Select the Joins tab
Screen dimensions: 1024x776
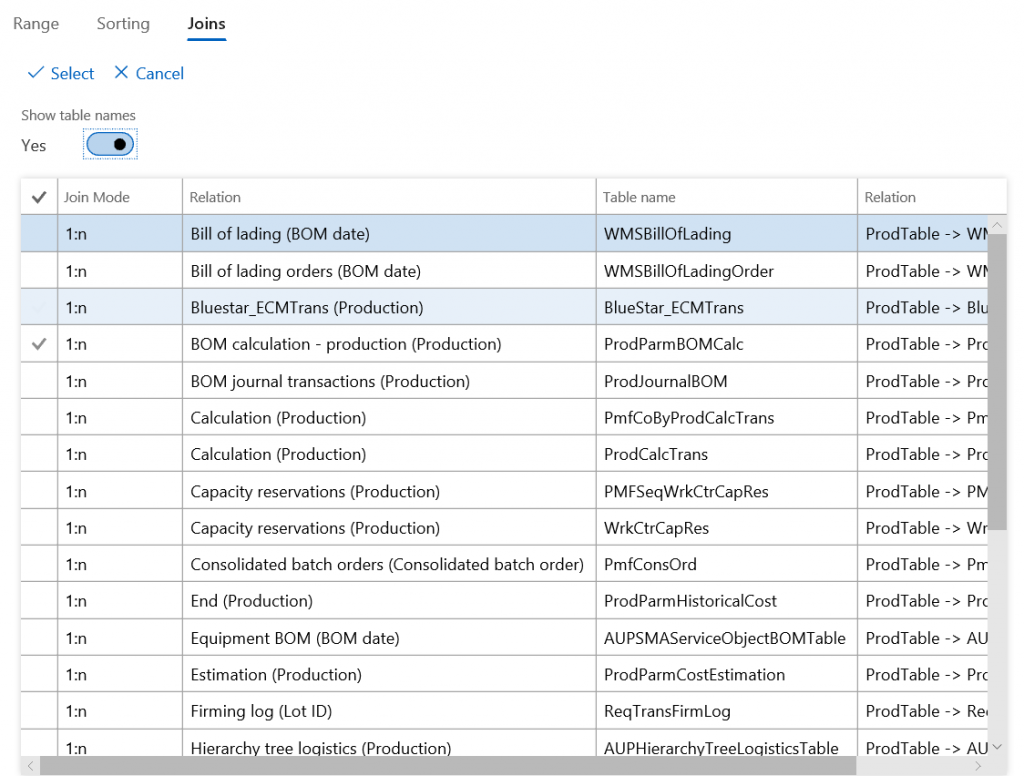(x=207, y=23)
